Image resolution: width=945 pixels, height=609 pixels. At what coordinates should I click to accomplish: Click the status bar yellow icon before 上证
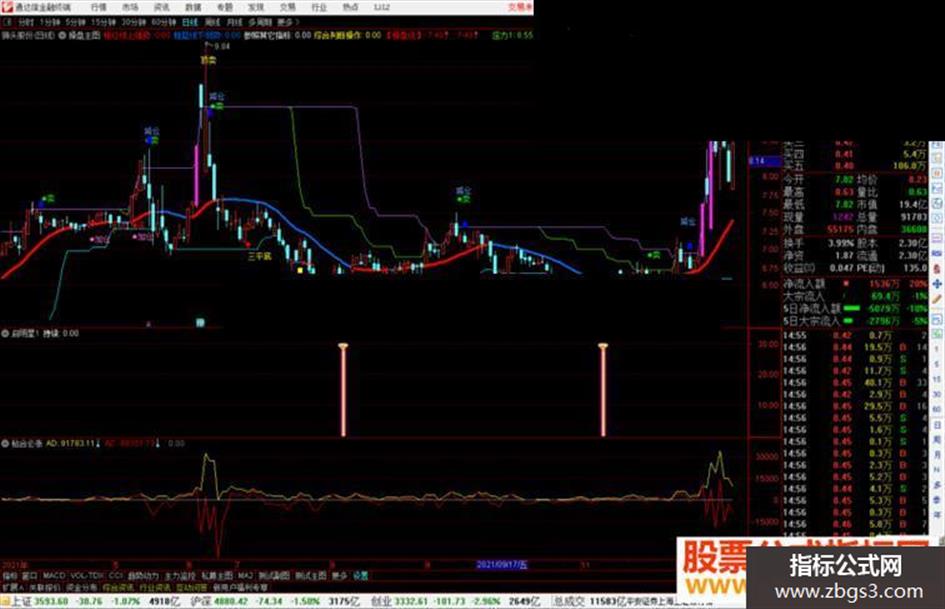(x=5, y=602)
